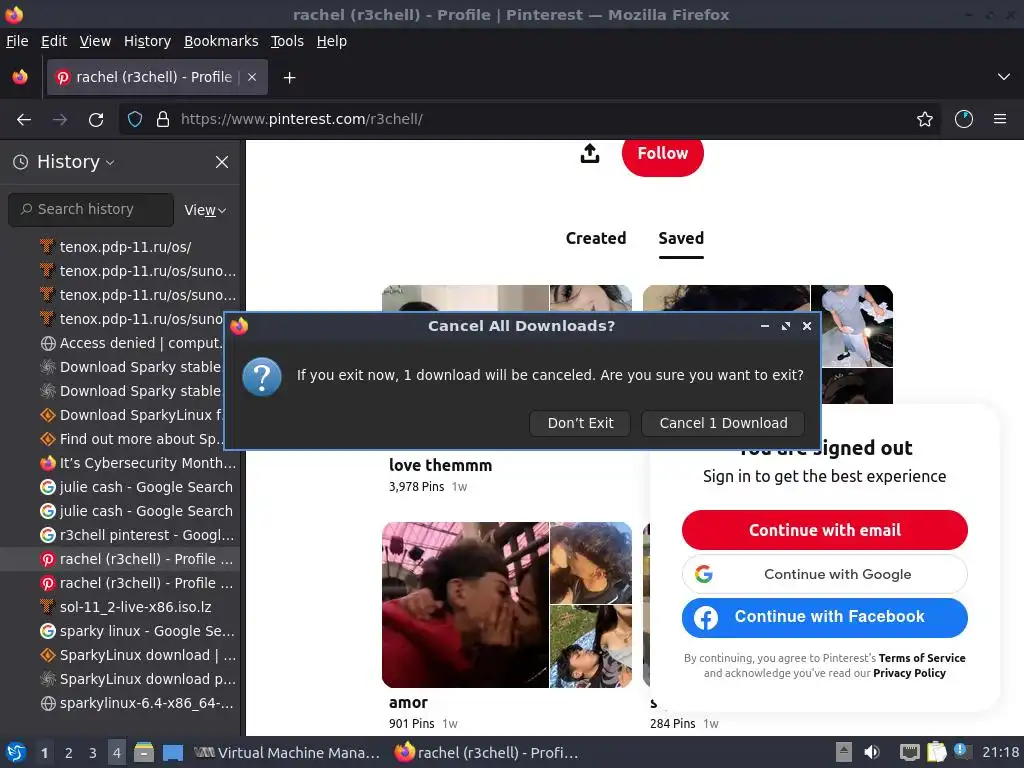Open a new tab with plus button
The height and width of the screenshot is (768, 1024).
(x=289, y=78)
